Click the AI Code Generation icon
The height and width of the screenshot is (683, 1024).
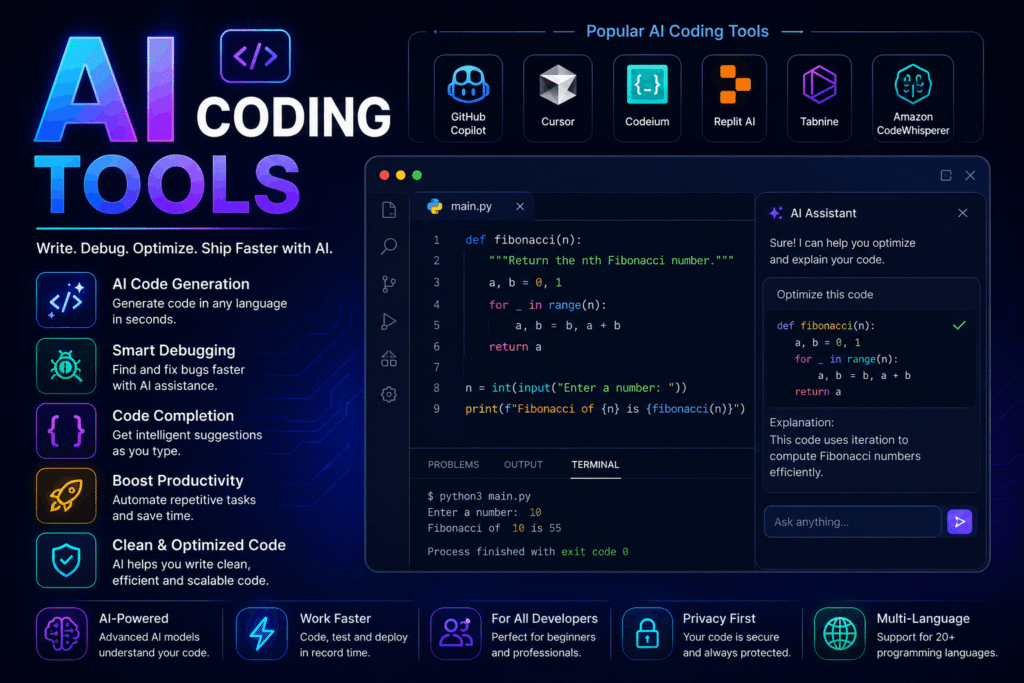pos(66,300)
